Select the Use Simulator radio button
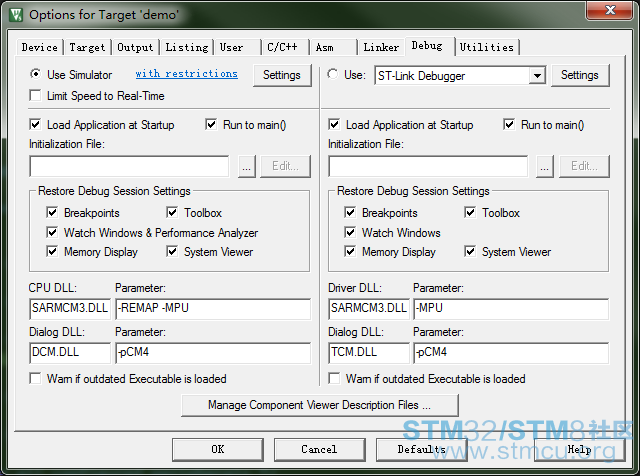Screen dimensions: 640x476 point(36,74)
